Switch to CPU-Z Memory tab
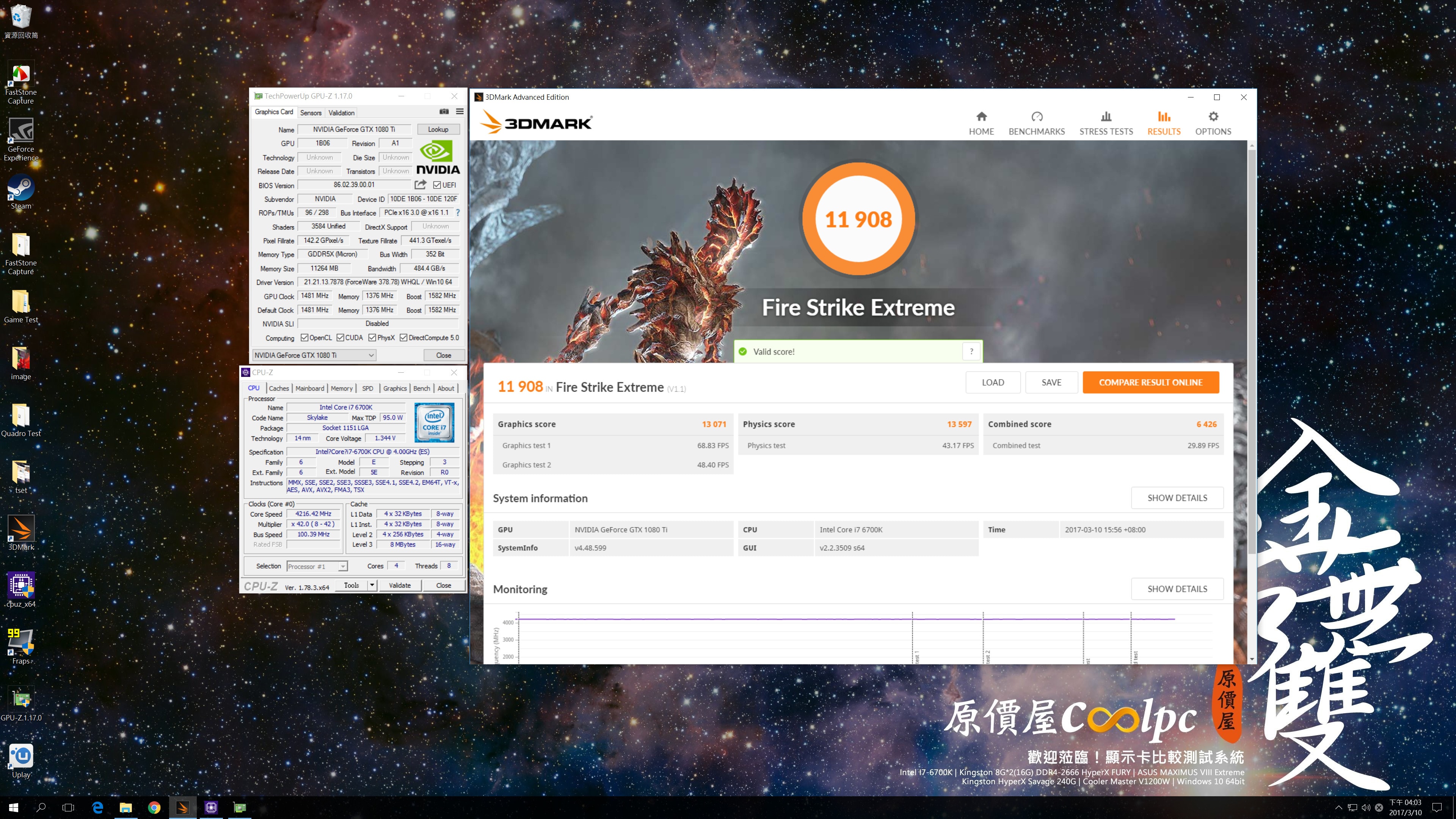 point(341,388)
